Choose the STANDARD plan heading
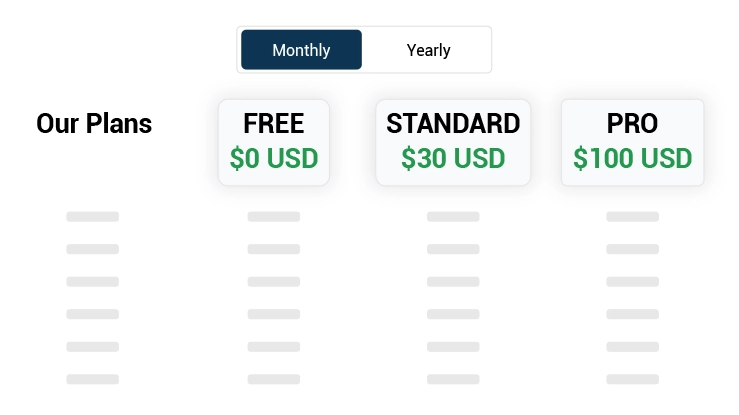Viewport: 739px width, 415px height. click(453, 124)
